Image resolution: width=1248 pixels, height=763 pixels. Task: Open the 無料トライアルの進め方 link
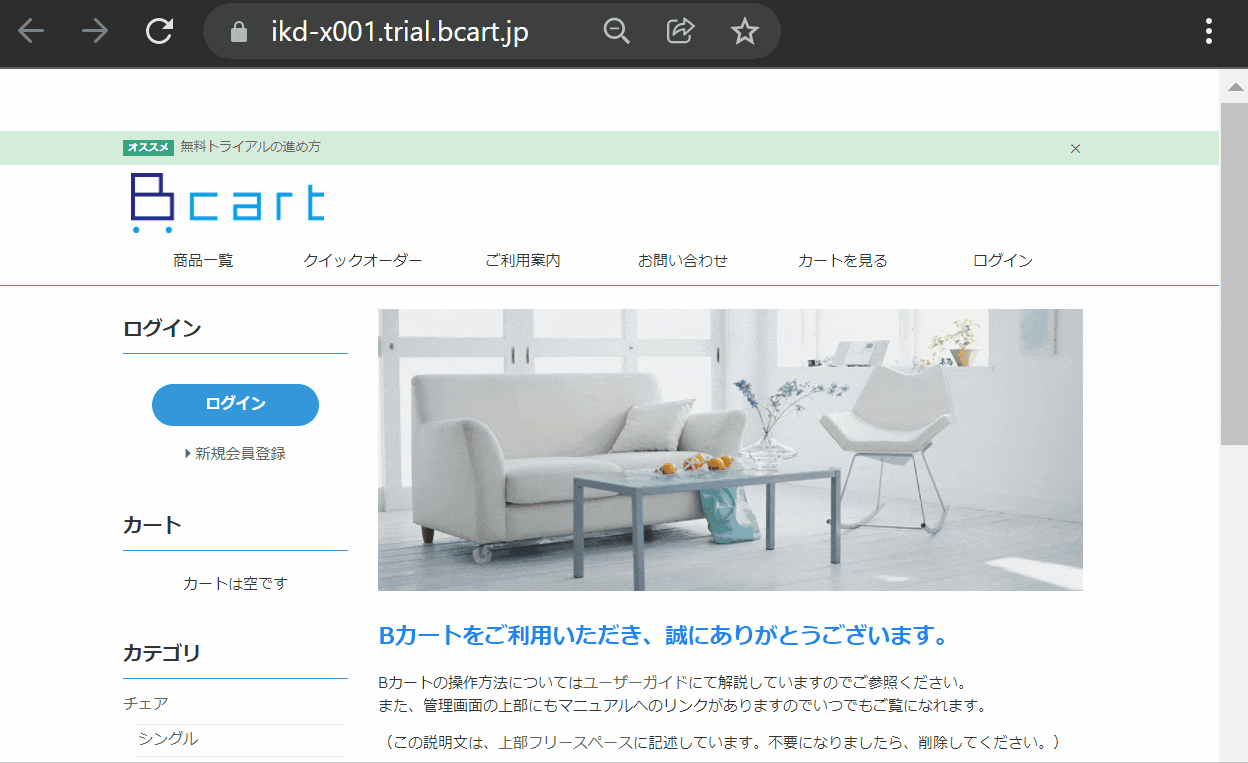point(250,147)
